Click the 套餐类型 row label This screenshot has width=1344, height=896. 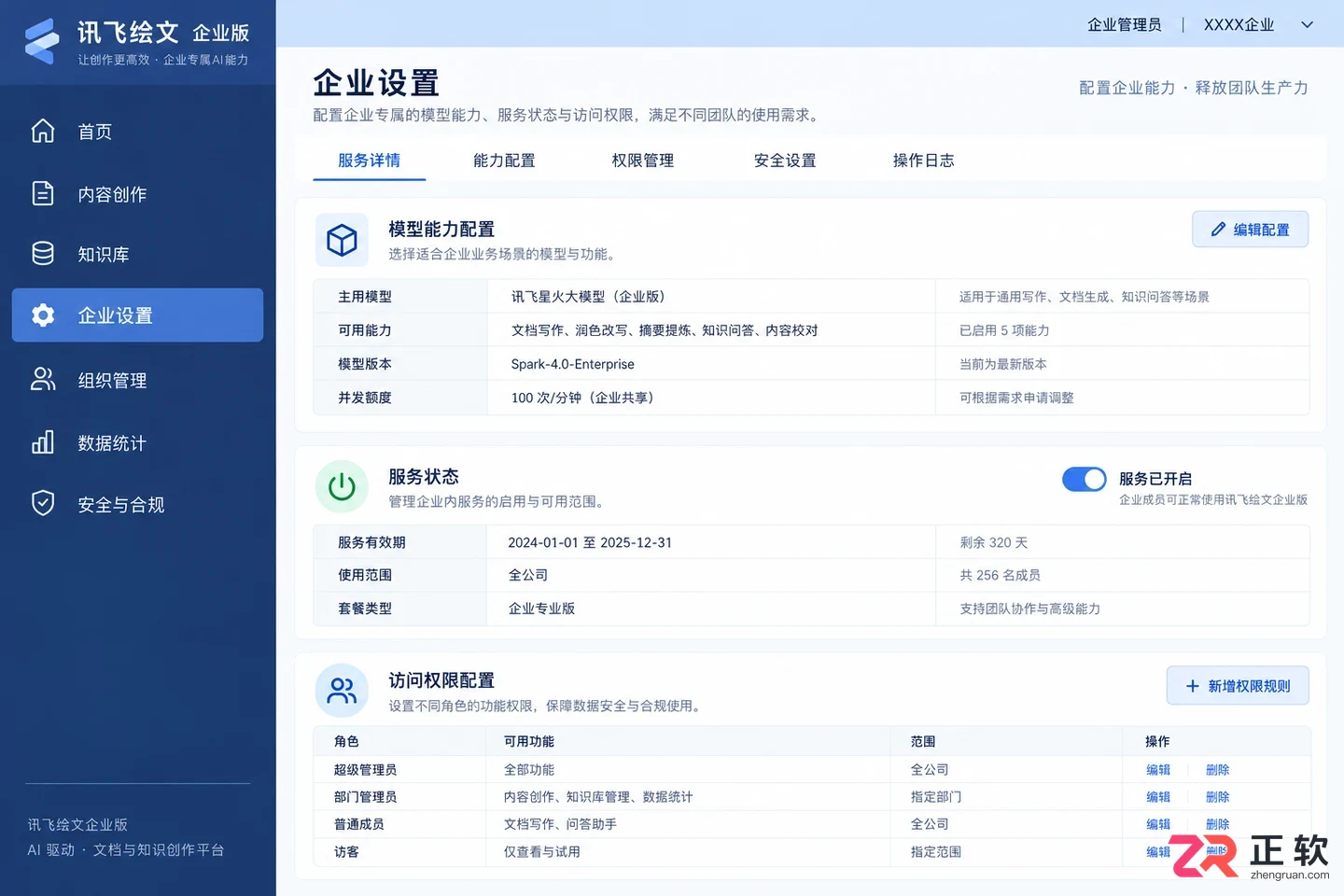(x=365, y=609)
